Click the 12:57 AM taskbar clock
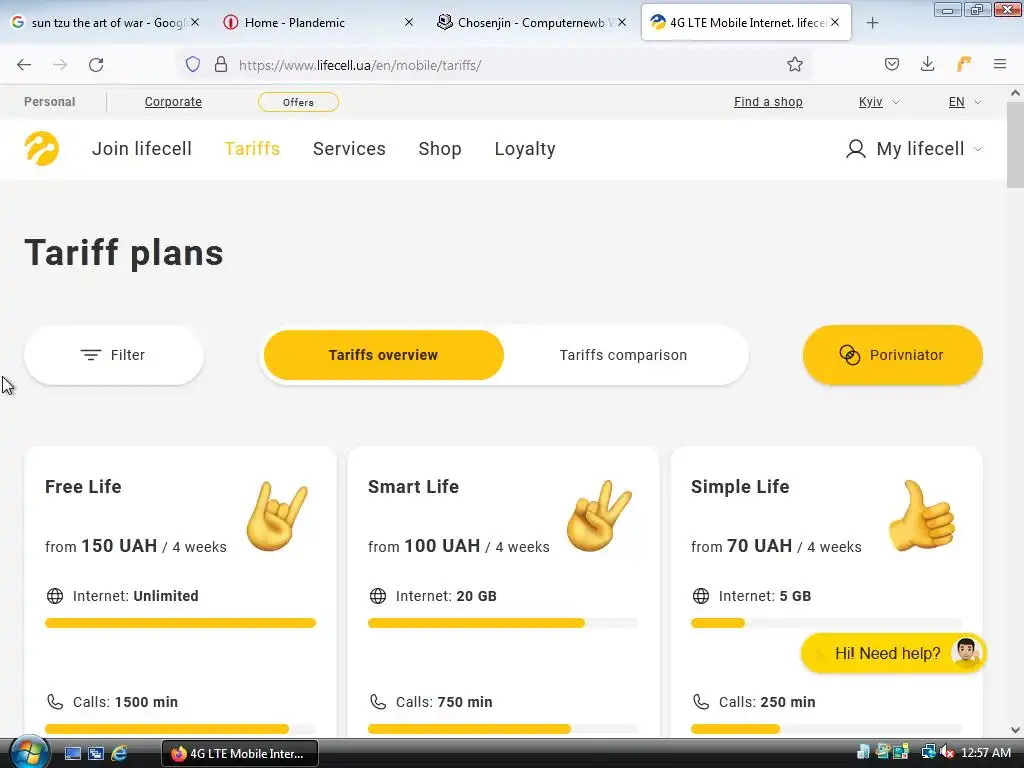 tap(985, 753)
